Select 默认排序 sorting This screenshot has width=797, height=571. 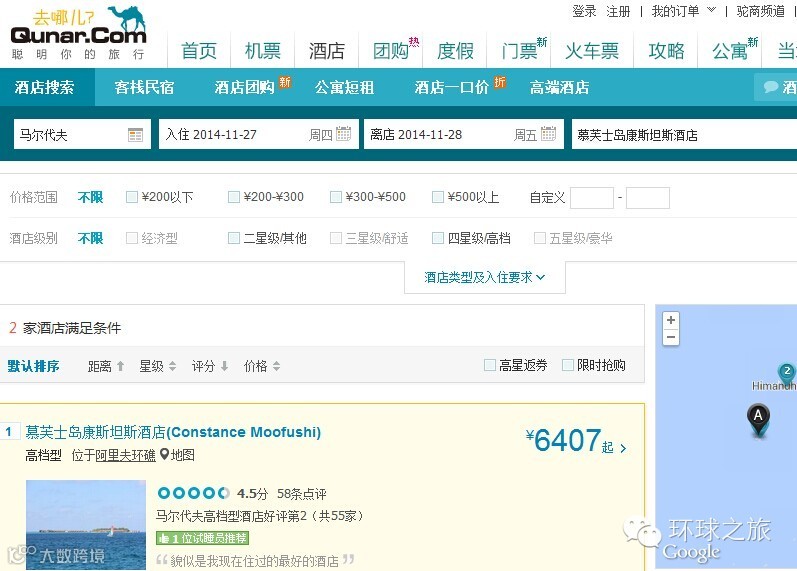click(33, 366)
